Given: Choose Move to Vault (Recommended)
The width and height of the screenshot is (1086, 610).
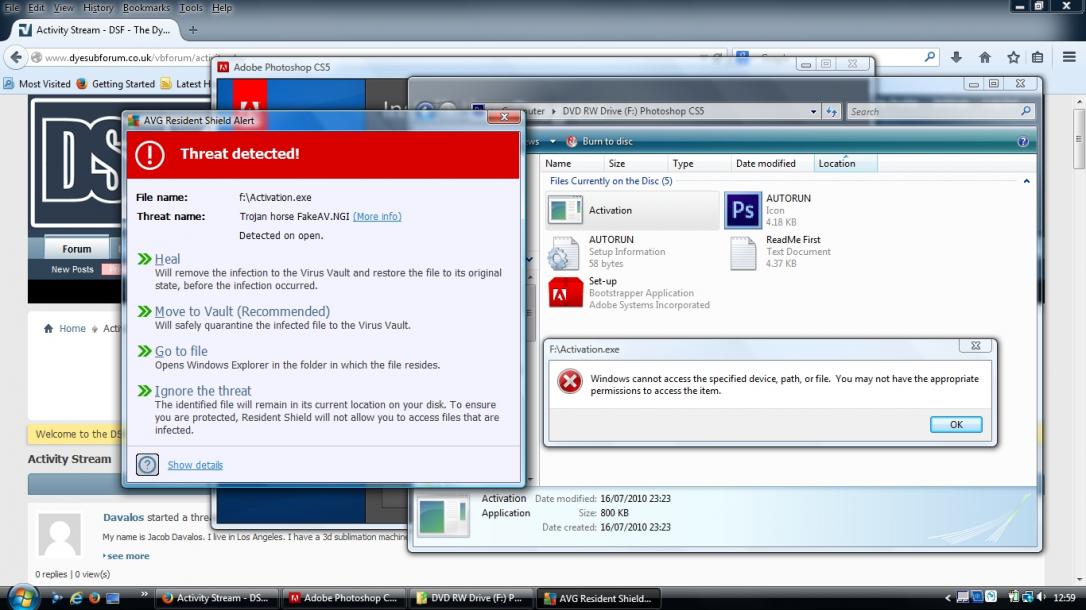Looking at the screenshot, I should click(242, 312).
